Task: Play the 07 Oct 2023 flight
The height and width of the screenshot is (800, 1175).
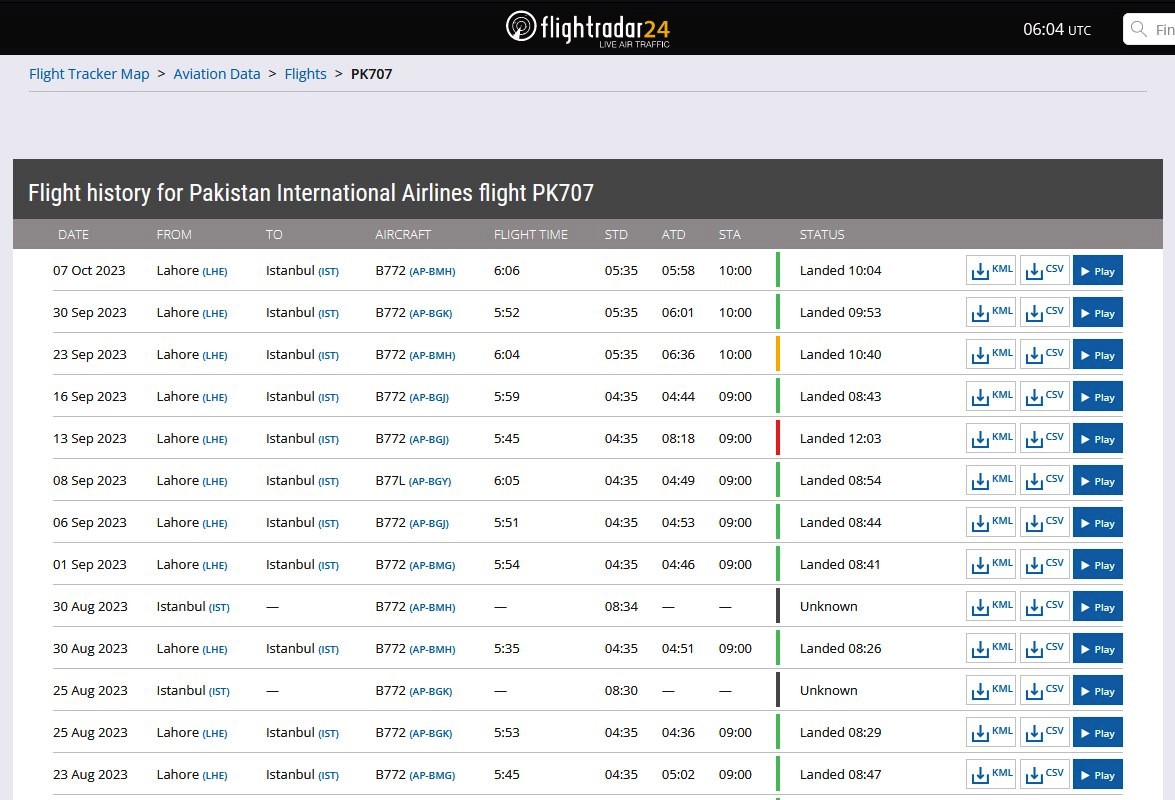Action: point(1097,271)
